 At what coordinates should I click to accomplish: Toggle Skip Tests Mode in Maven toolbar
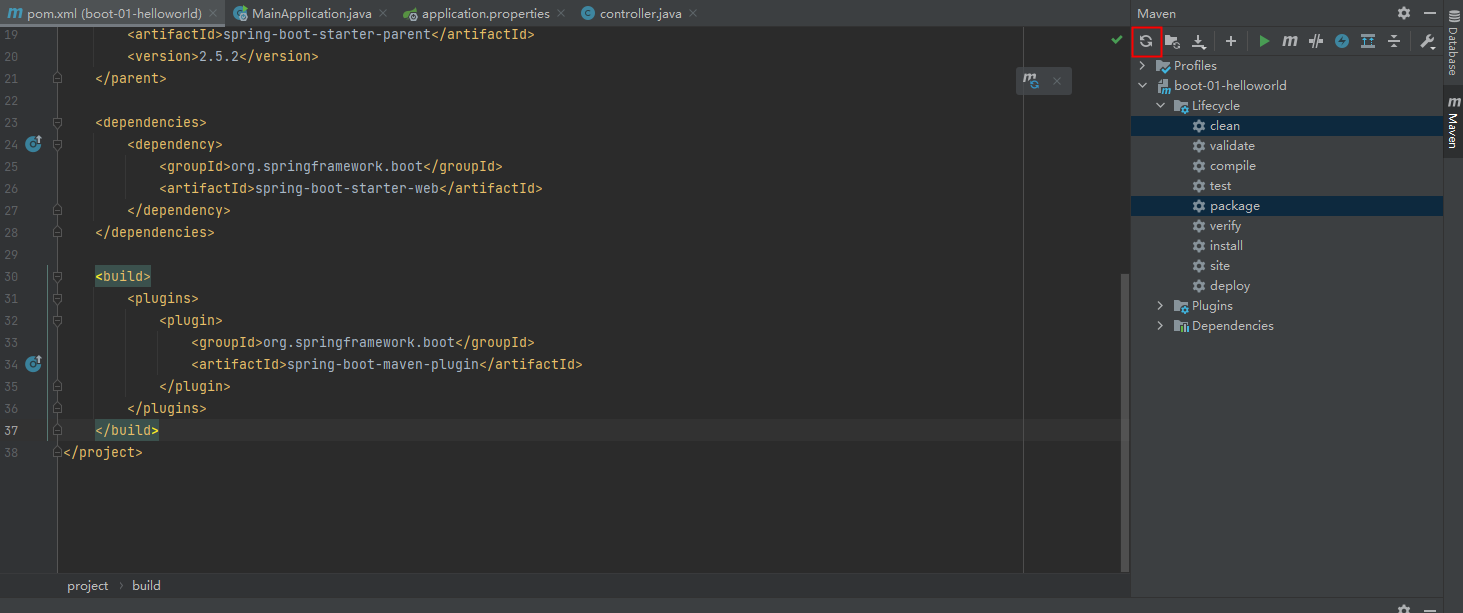[1342, 42]
